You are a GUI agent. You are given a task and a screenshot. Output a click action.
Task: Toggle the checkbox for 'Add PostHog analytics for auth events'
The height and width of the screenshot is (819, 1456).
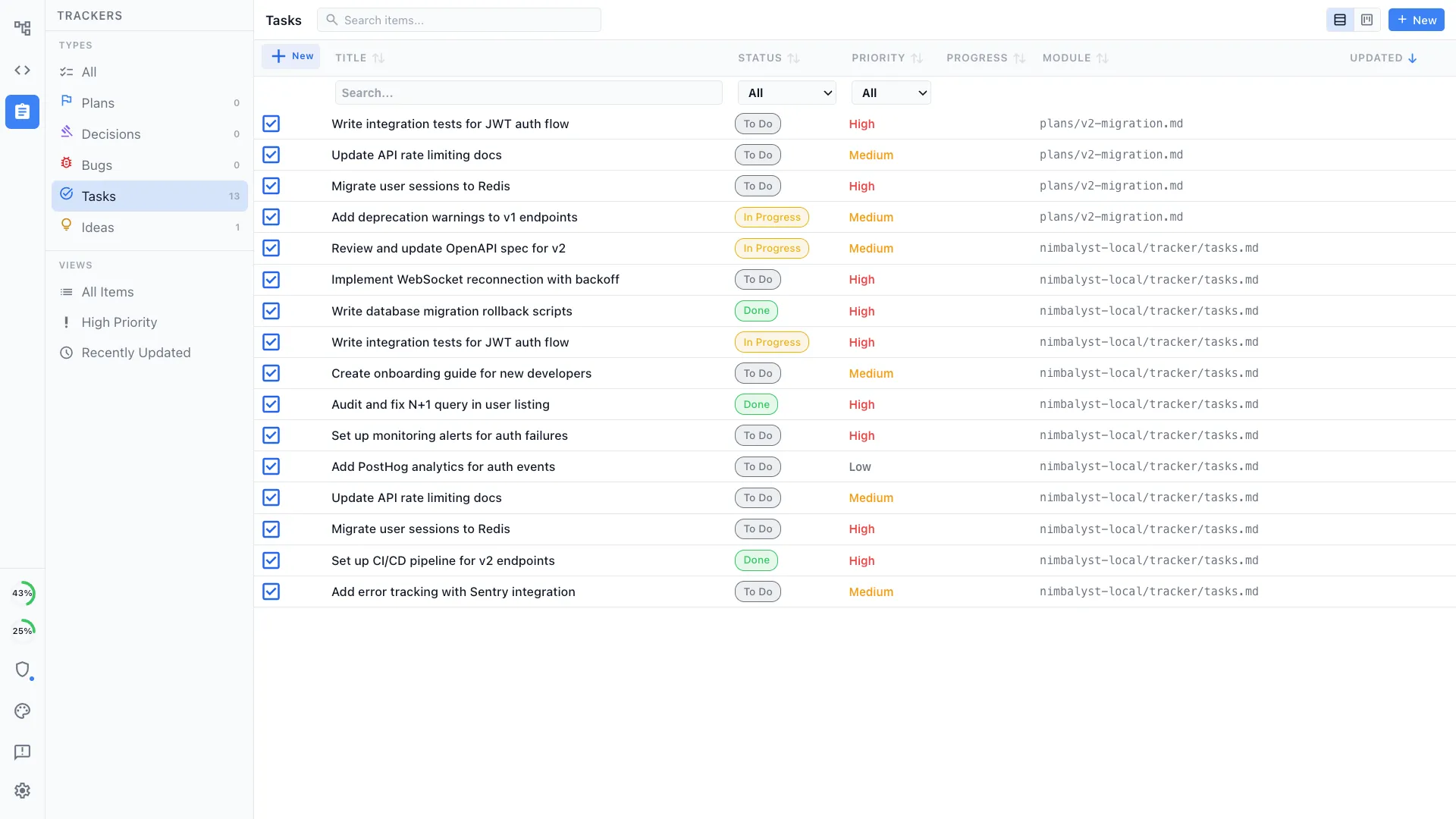[x=271, y=466]
